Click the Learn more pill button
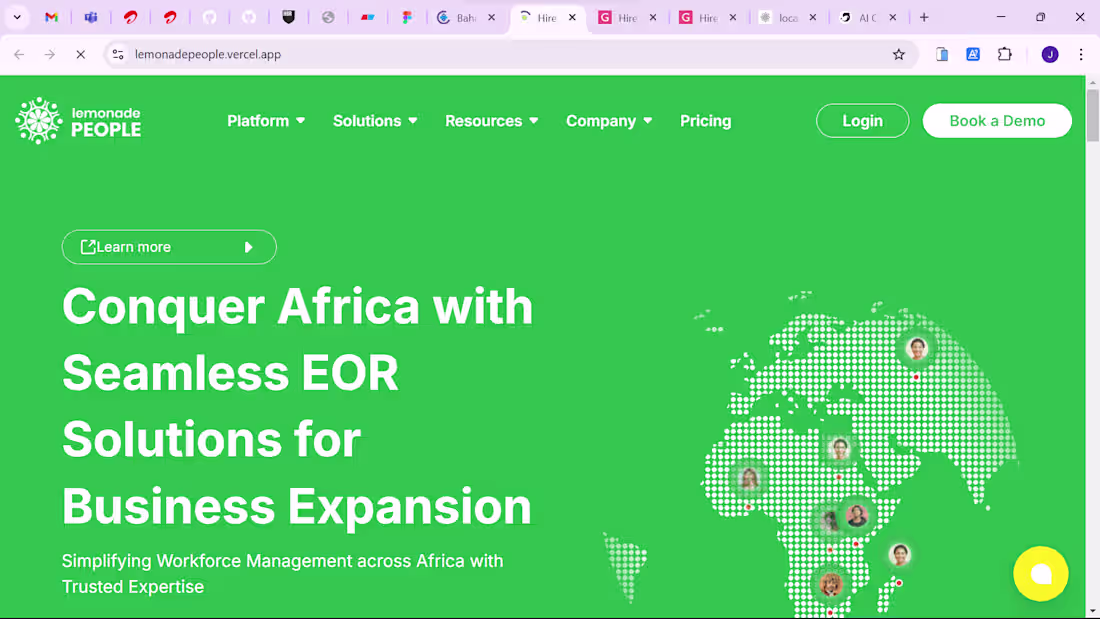The image size is (1100, 619). tap(169, 247)
